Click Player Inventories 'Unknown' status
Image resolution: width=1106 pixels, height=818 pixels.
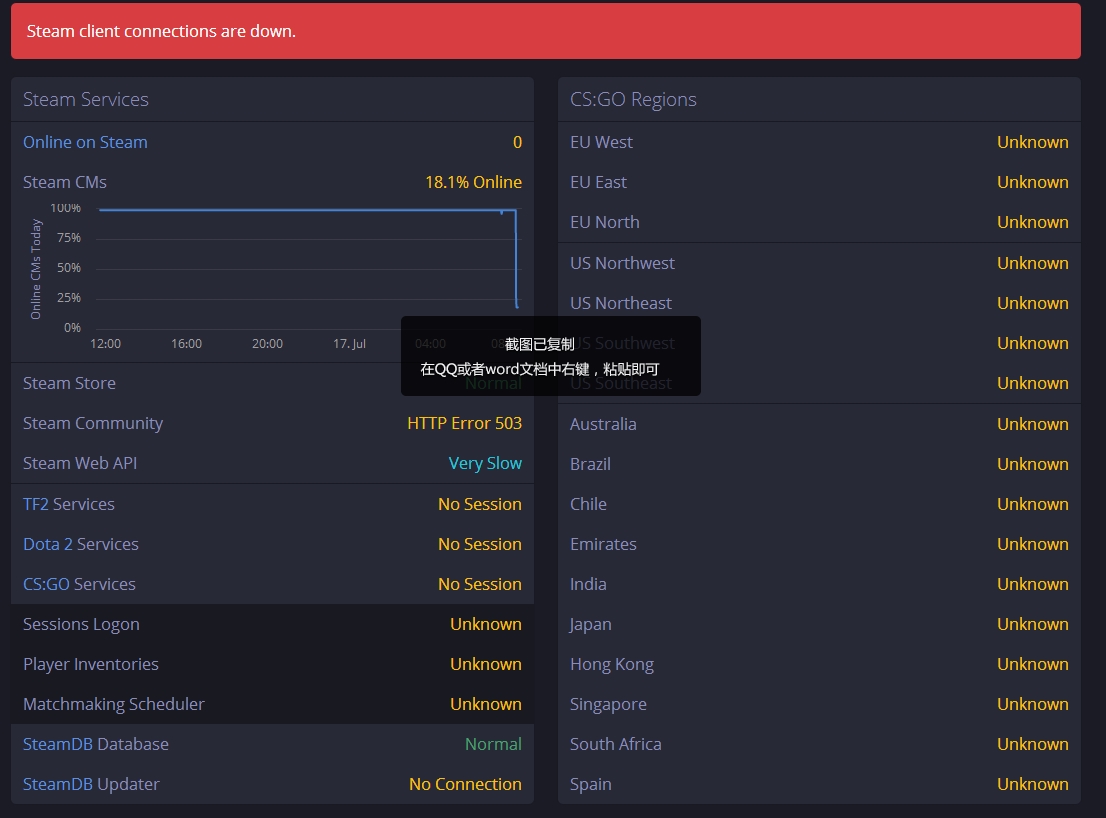point(486,664)
